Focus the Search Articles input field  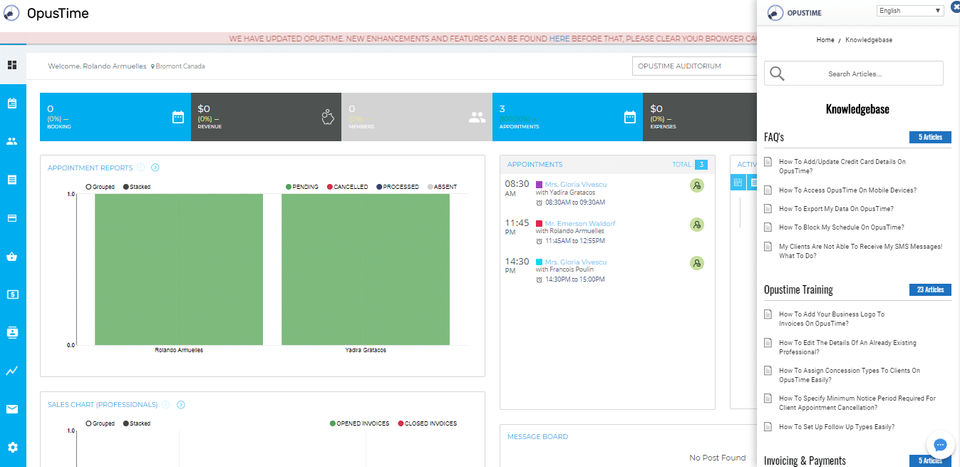[x=853, y=73]
